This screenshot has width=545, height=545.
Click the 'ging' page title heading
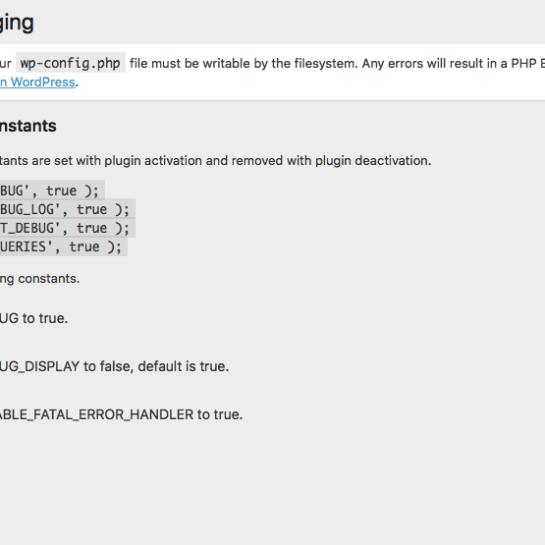click(x=17, y=24)
